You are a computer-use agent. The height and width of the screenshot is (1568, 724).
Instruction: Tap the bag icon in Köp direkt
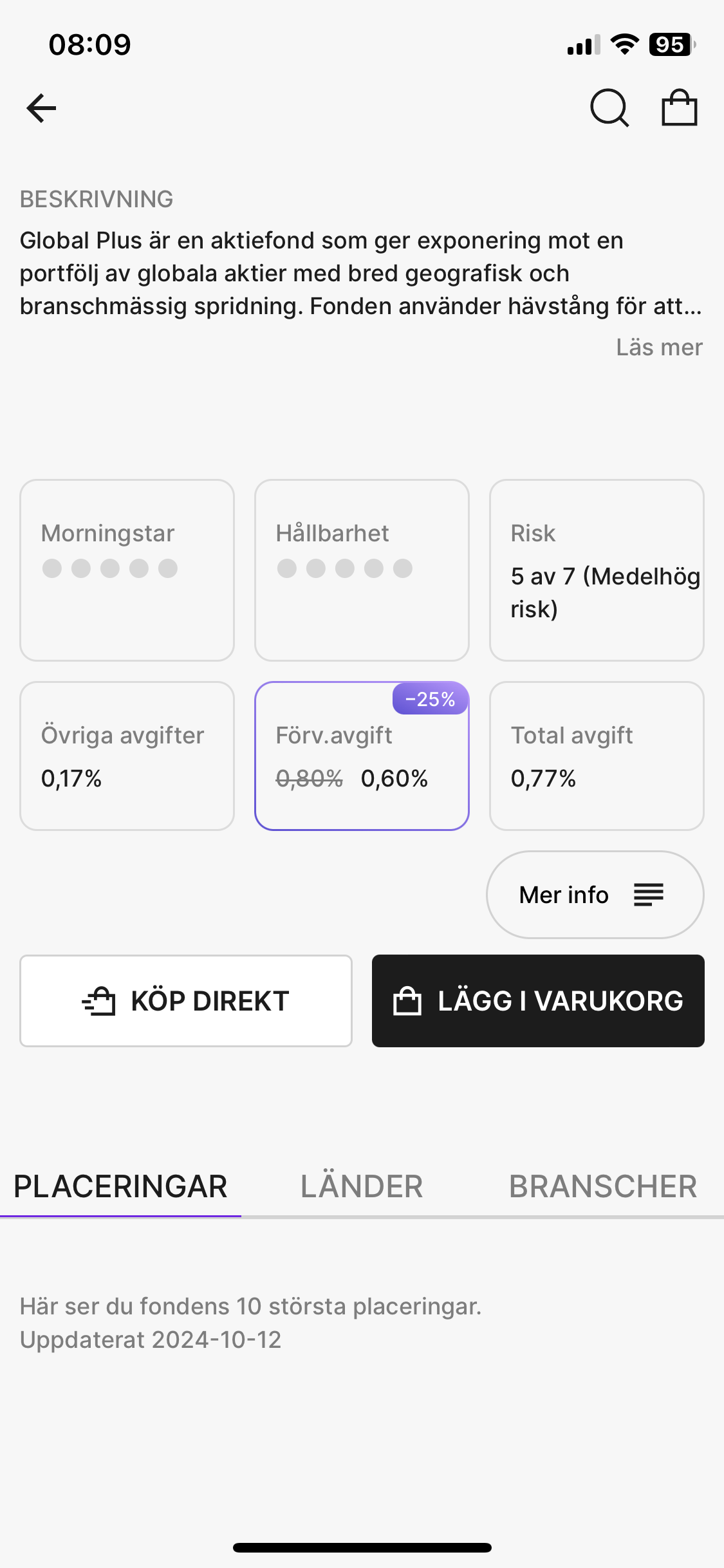tap(99, 1001)
